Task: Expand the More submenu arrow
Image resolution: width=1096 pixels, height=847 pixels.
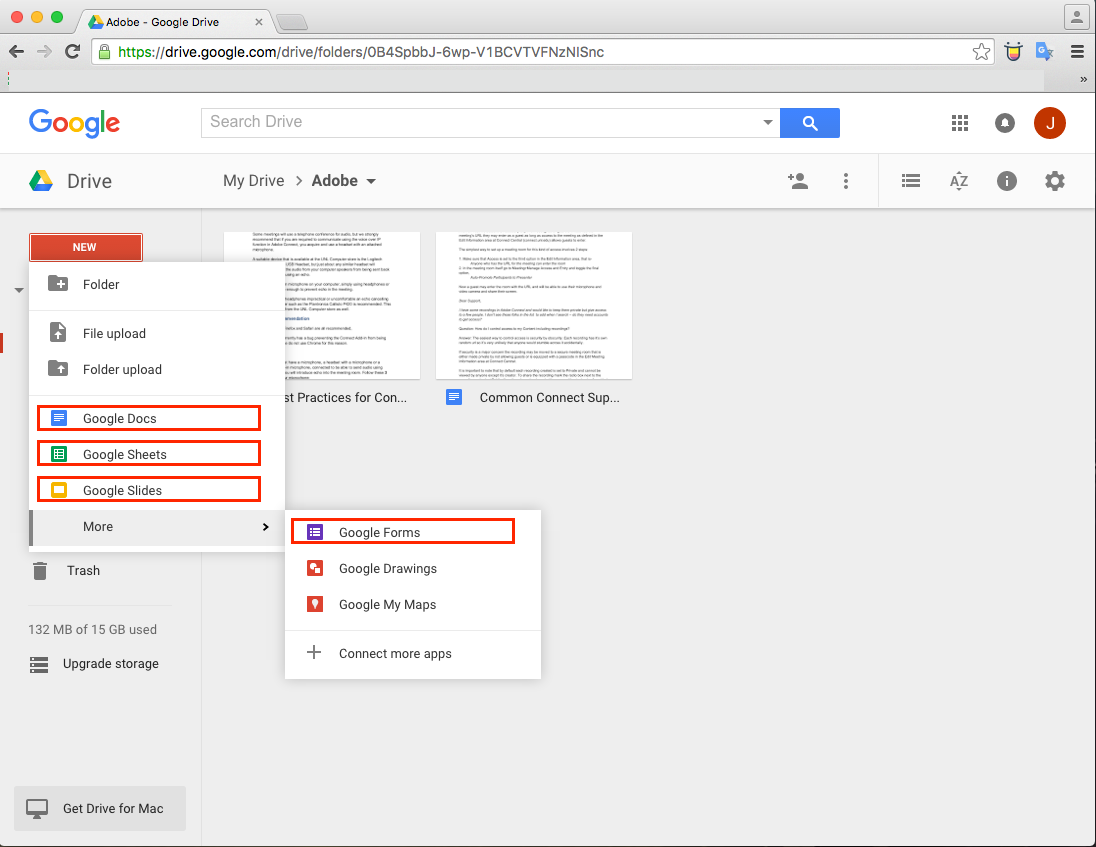Action: [x=266, y=527]
